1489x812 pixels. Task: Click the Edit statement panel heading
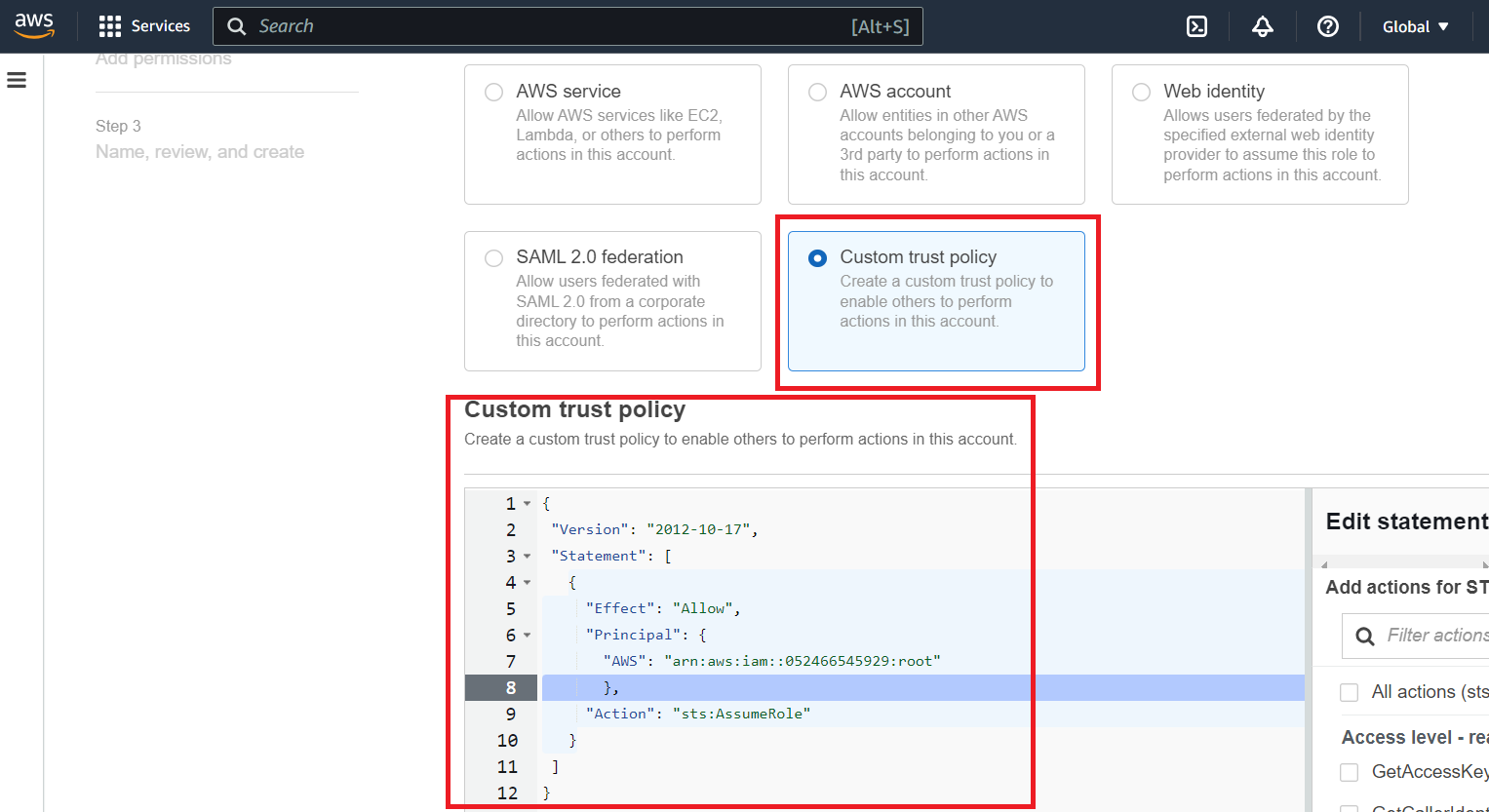click(x=1407, y=522)
